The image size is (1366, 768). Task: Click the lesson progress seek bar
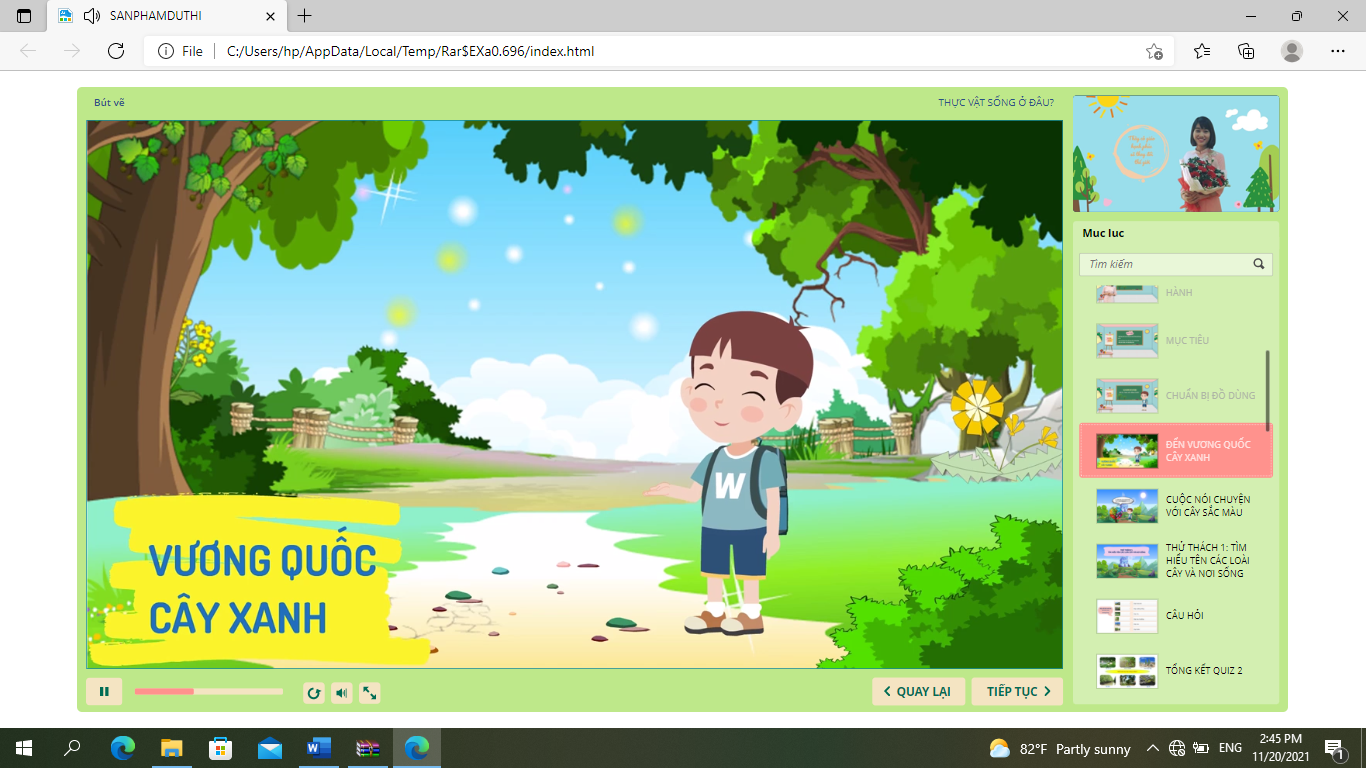click(x=208, y=692)
